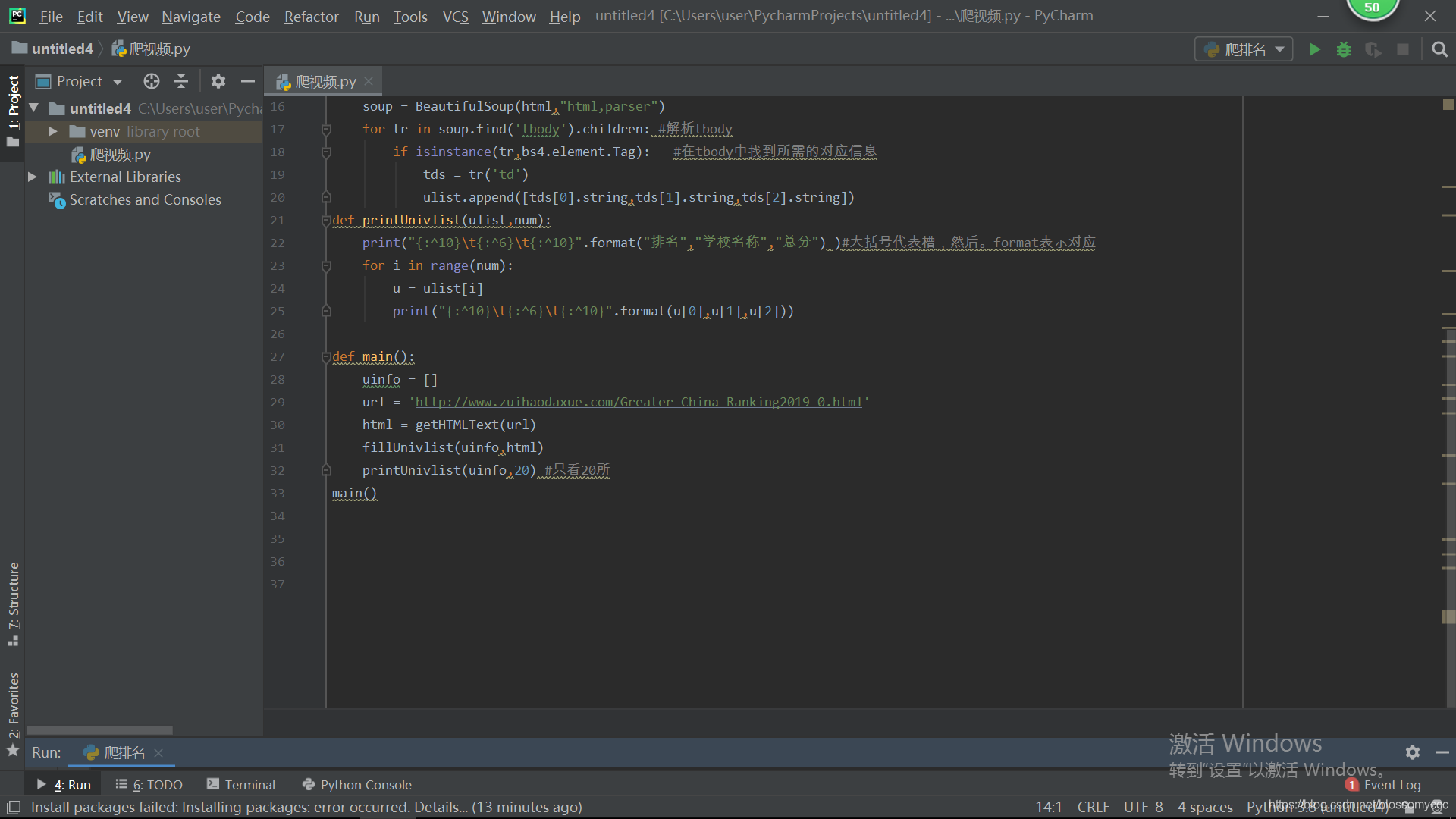Open the 4: Run tool window
Viewport: 1456px width, 819px height.
click(64, 785)
